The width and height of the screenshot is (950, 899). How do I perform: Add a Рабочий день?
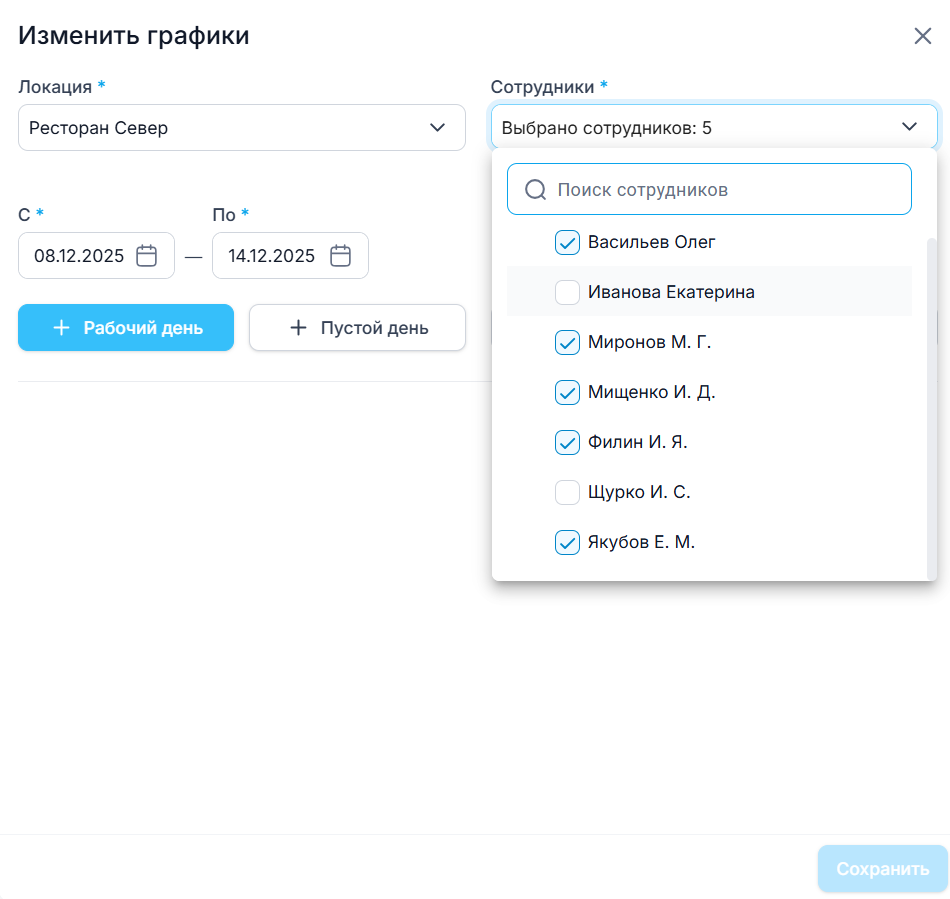tap(126, 328)
